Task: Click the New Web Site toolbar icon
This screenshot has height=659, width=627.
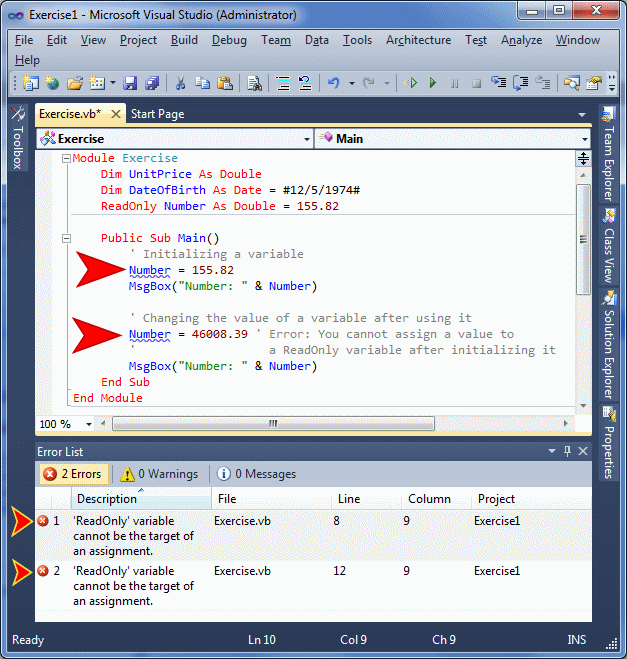Action: [53, 83]
